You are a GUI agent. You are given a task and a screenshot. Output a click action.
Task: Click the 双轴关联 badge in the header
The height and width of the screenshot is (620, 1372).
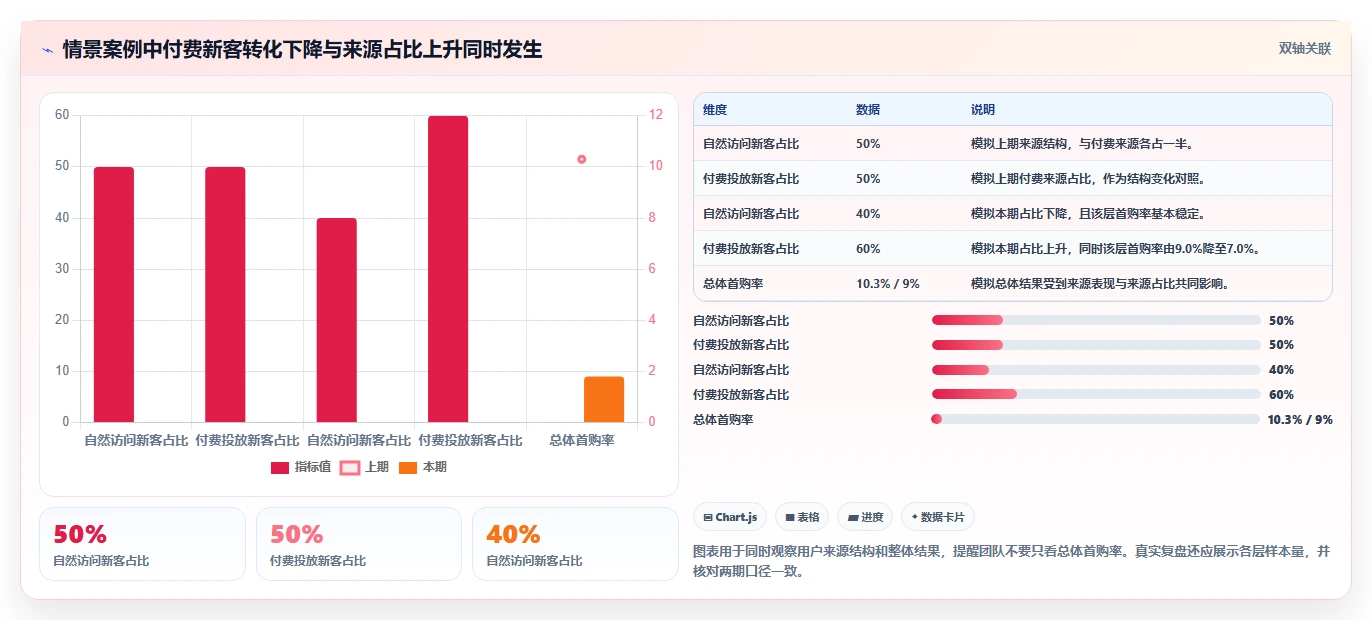tap(1305, 48)
